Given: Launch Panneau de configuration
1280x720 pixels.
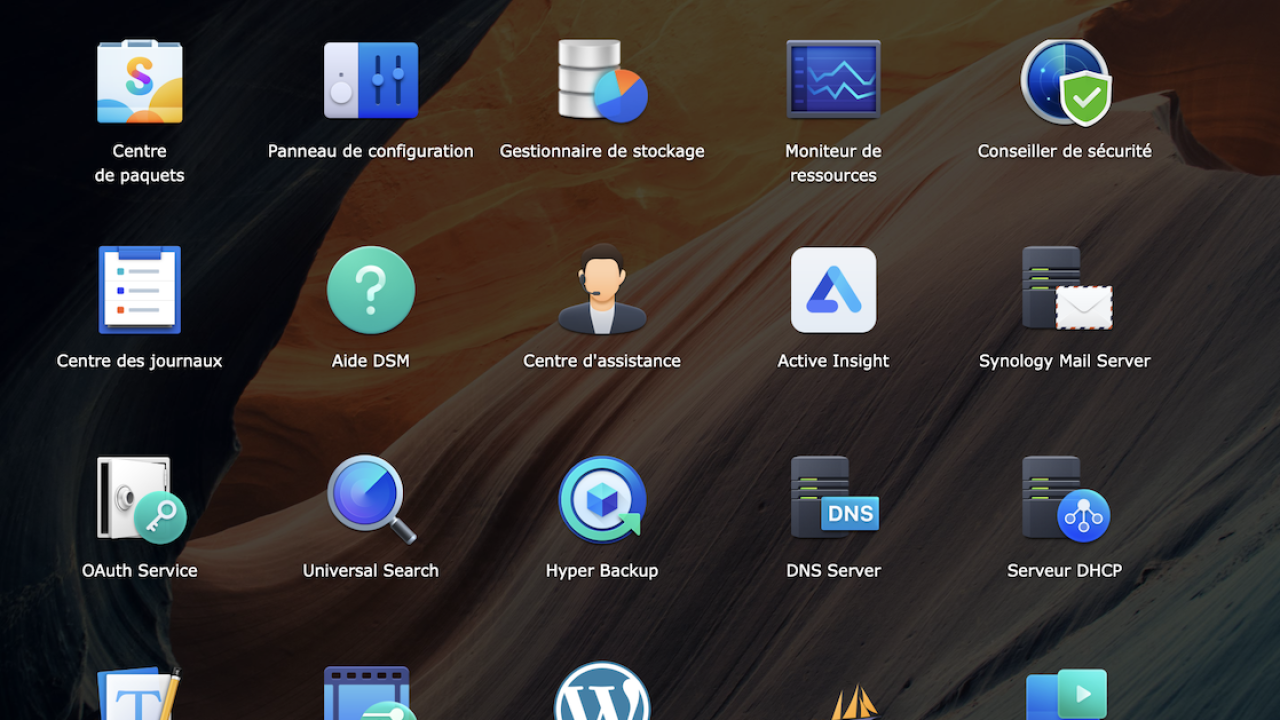Looking at the screenshot, I should [370, 81].
